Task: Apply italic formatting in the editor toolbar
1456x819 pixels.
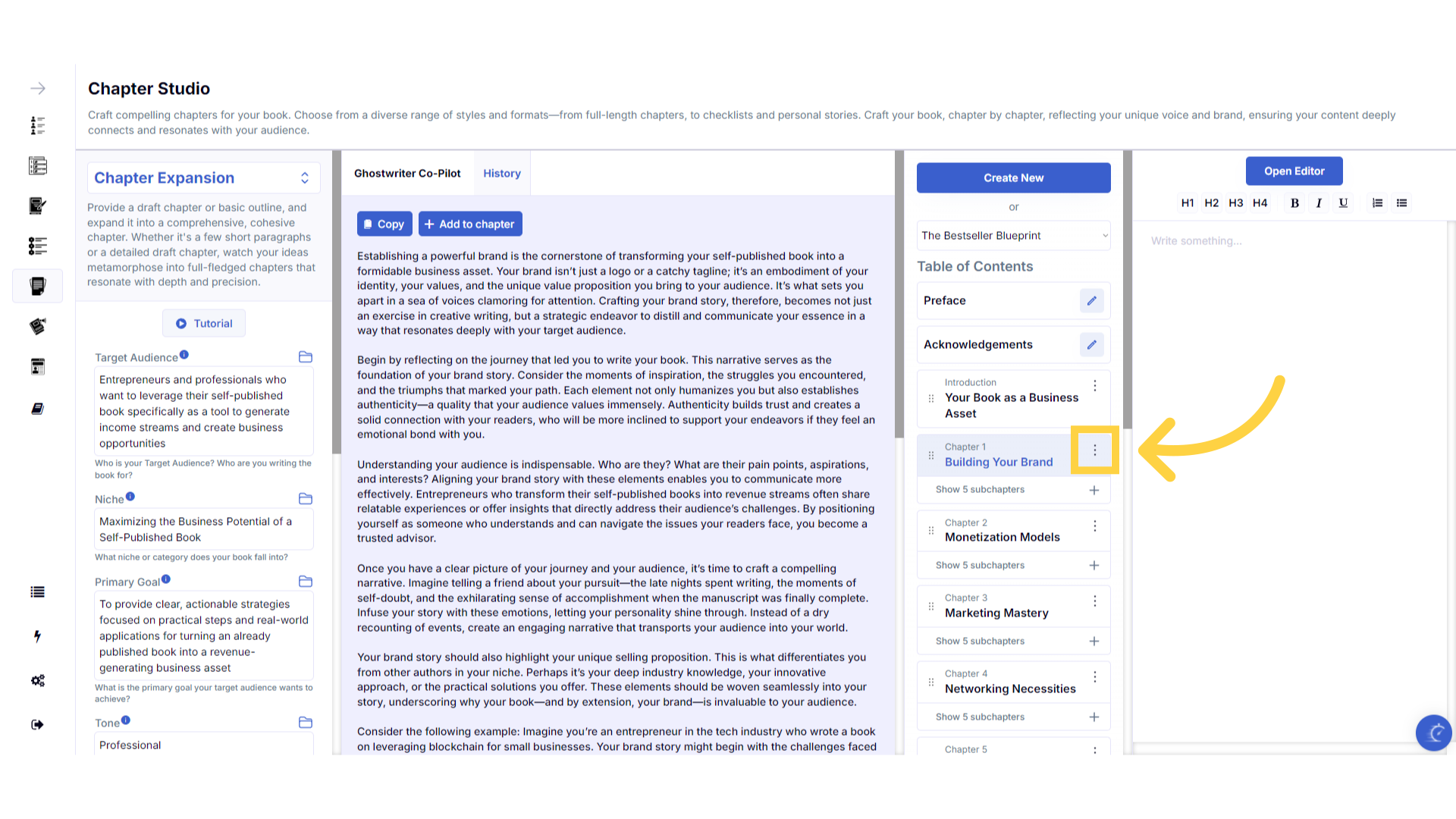Action: [x=1319, y=203]
